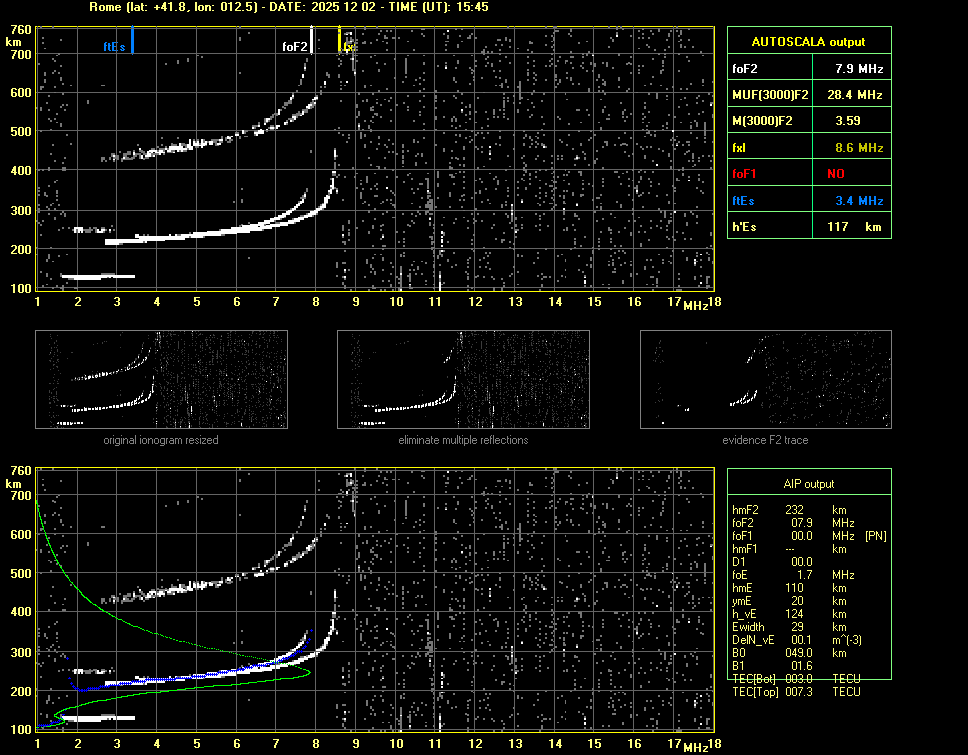Select the foF2 7.9 MHz value cell
The image size is (968, 755).
(858, 69)
